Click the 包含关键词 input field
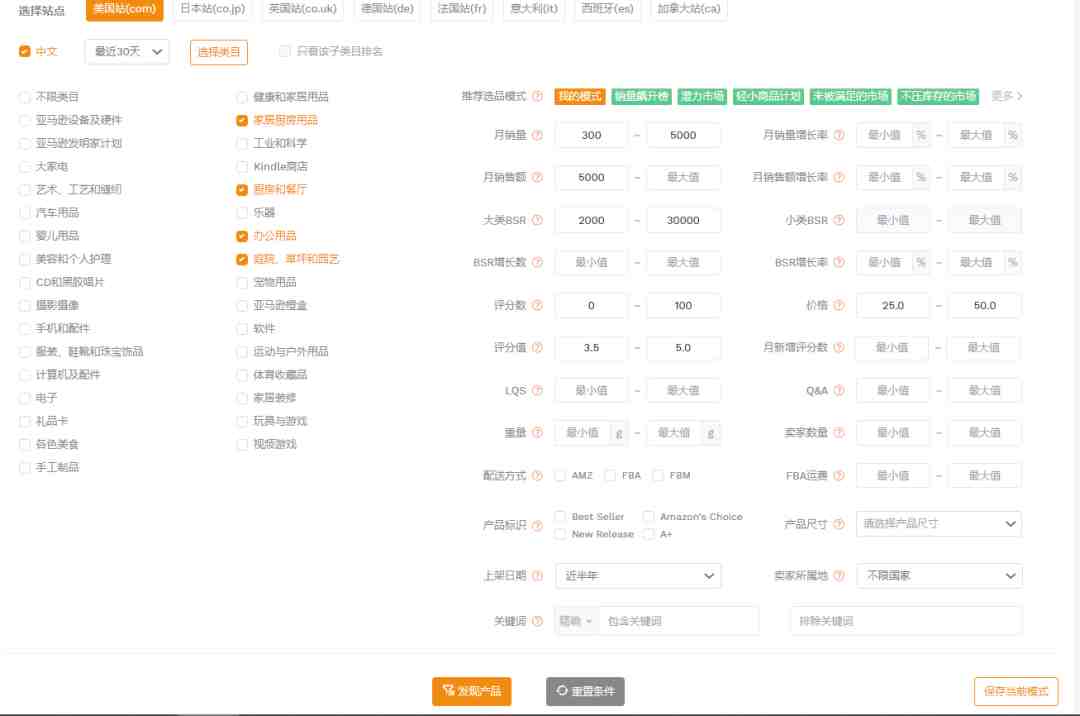This screenshot has height=716, width=1080. [x=678, y=621]
